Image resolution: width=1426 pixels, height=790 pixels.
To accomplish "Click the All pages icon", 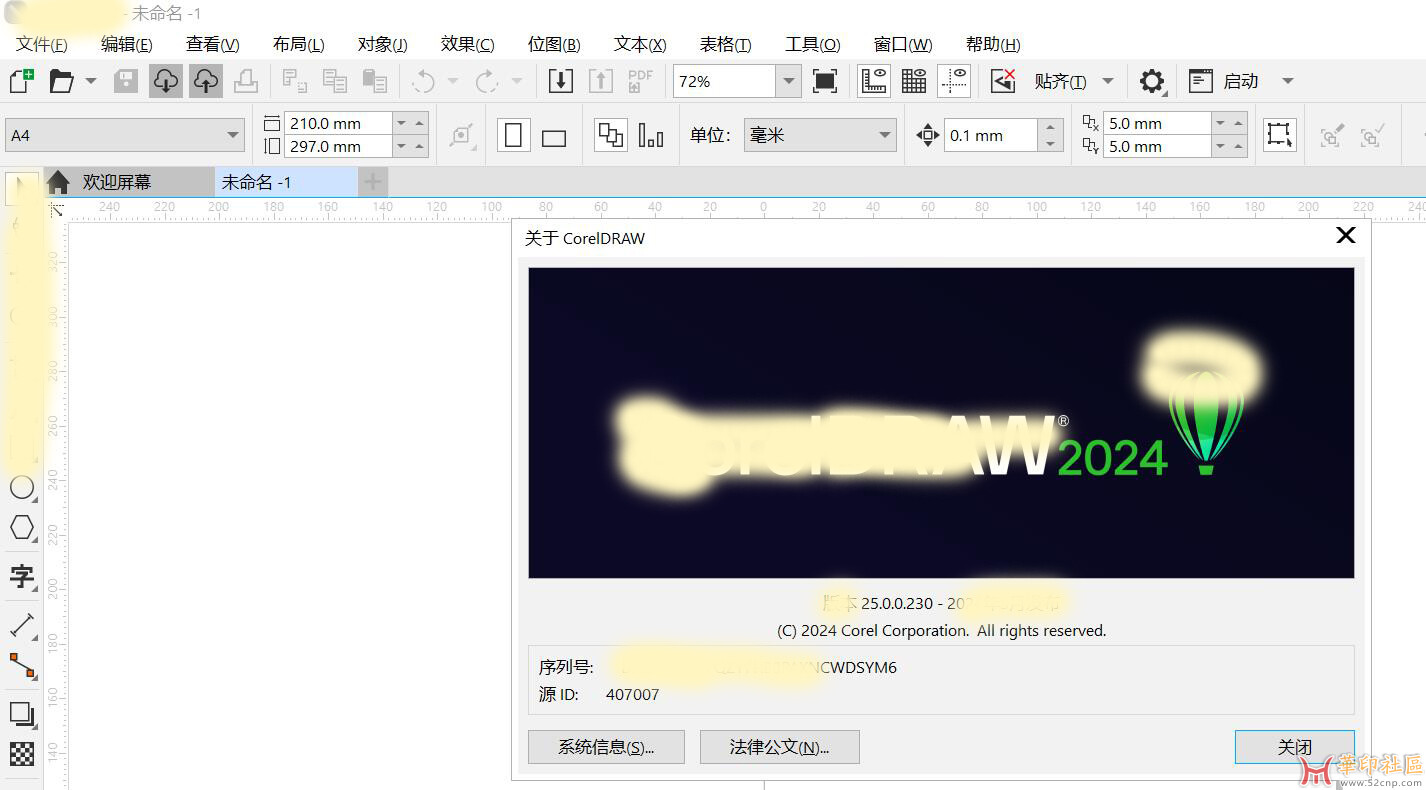I will click(x=611, y=135).
